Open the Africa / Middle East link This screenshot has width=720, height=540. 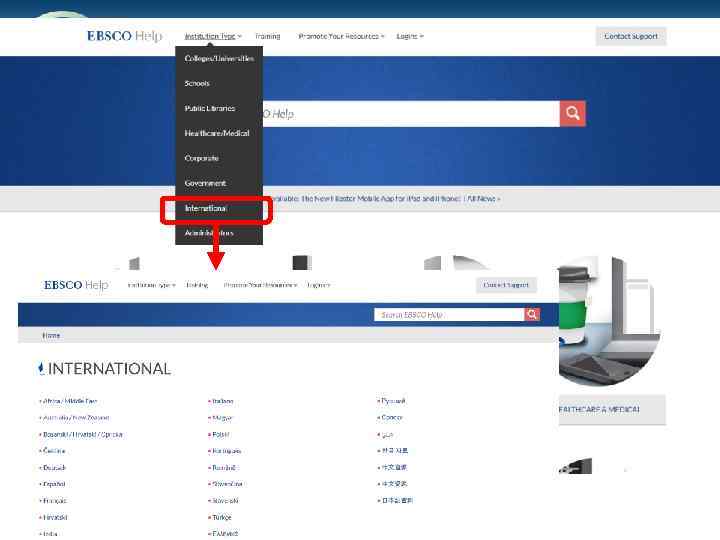70,401
